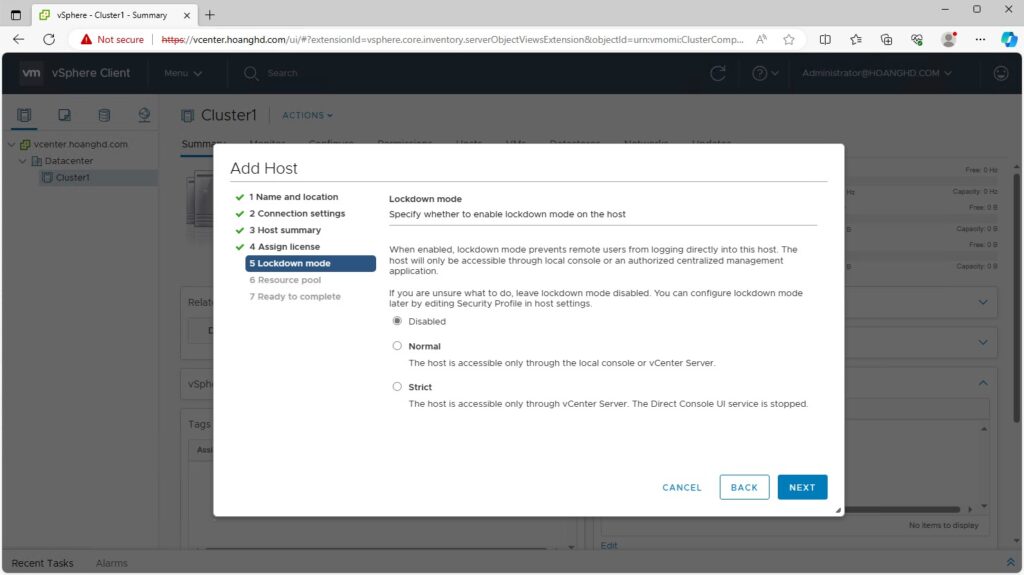Open the Alarms tab

pyautogui.click(x=112, y=563)
